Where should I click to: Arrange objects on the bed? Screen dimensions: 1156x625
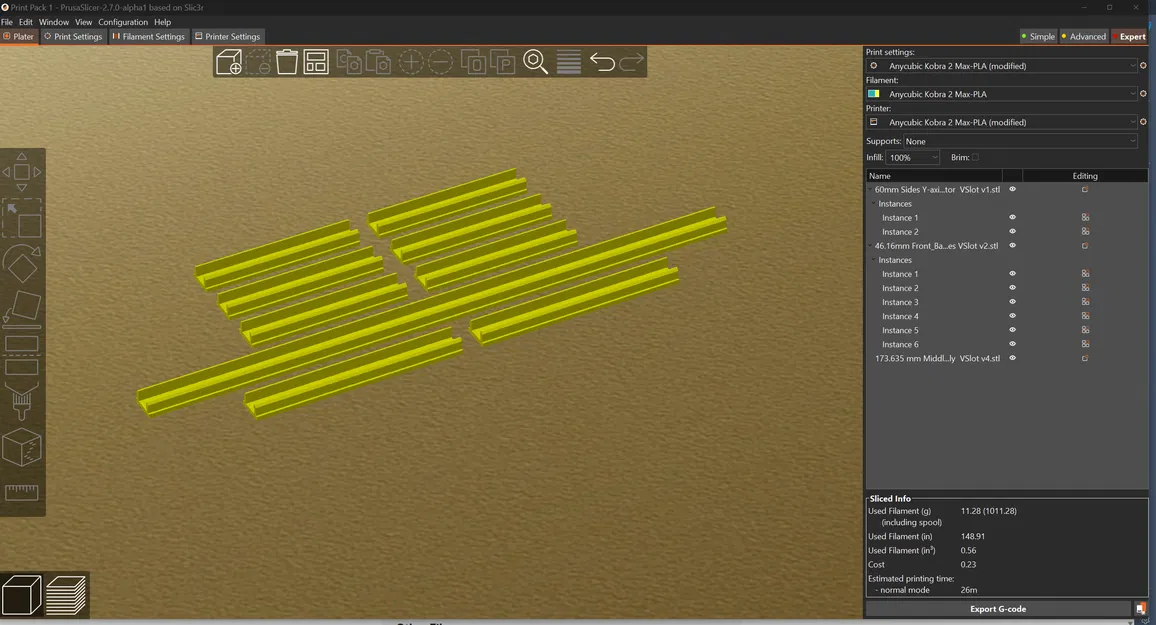coord(316,62)
